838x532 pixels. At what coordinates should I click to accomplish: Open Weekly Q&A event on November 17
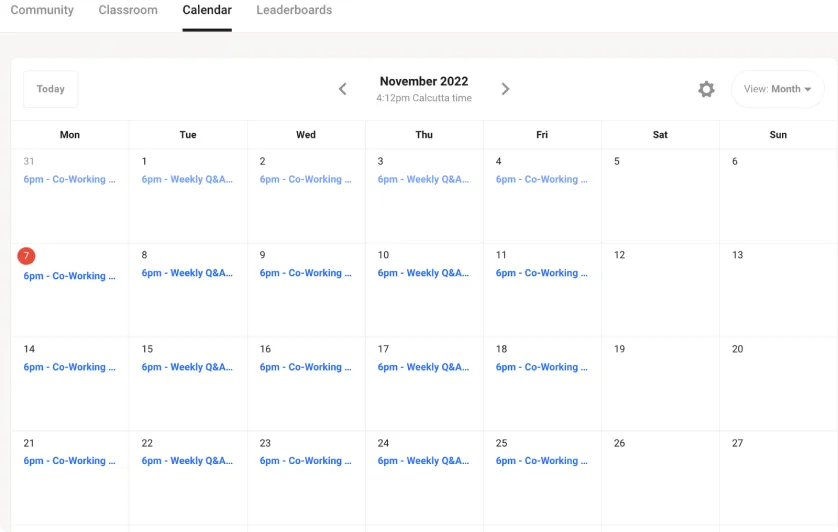pyautogui.click(x=423, y=367)
